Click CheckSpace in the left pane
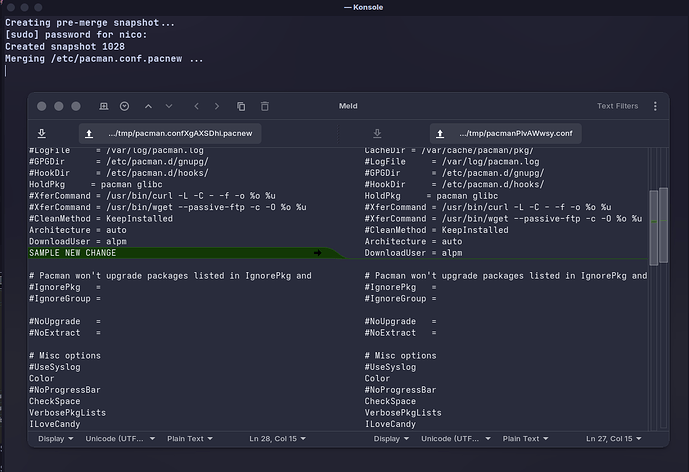Viewport: 689px width, 472px height. (x=54, y=401)
